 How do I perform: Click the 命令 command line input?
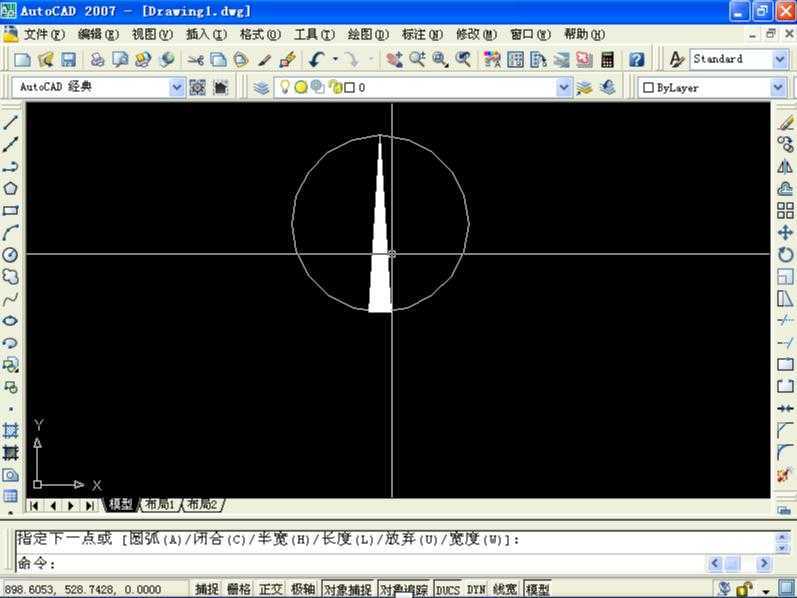tap(361, 563)
